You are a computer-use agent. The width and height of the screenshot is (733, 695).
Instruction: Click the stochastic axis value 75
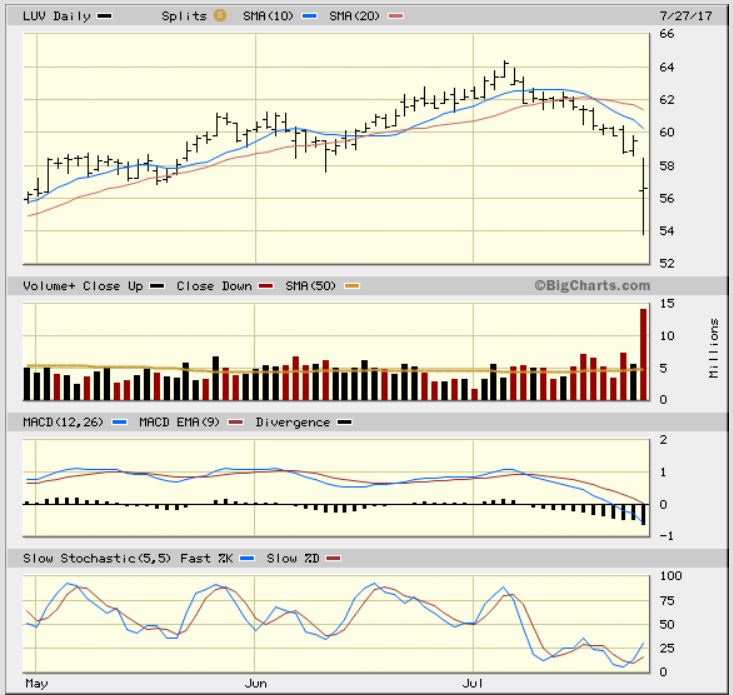(x=667, y=601)
